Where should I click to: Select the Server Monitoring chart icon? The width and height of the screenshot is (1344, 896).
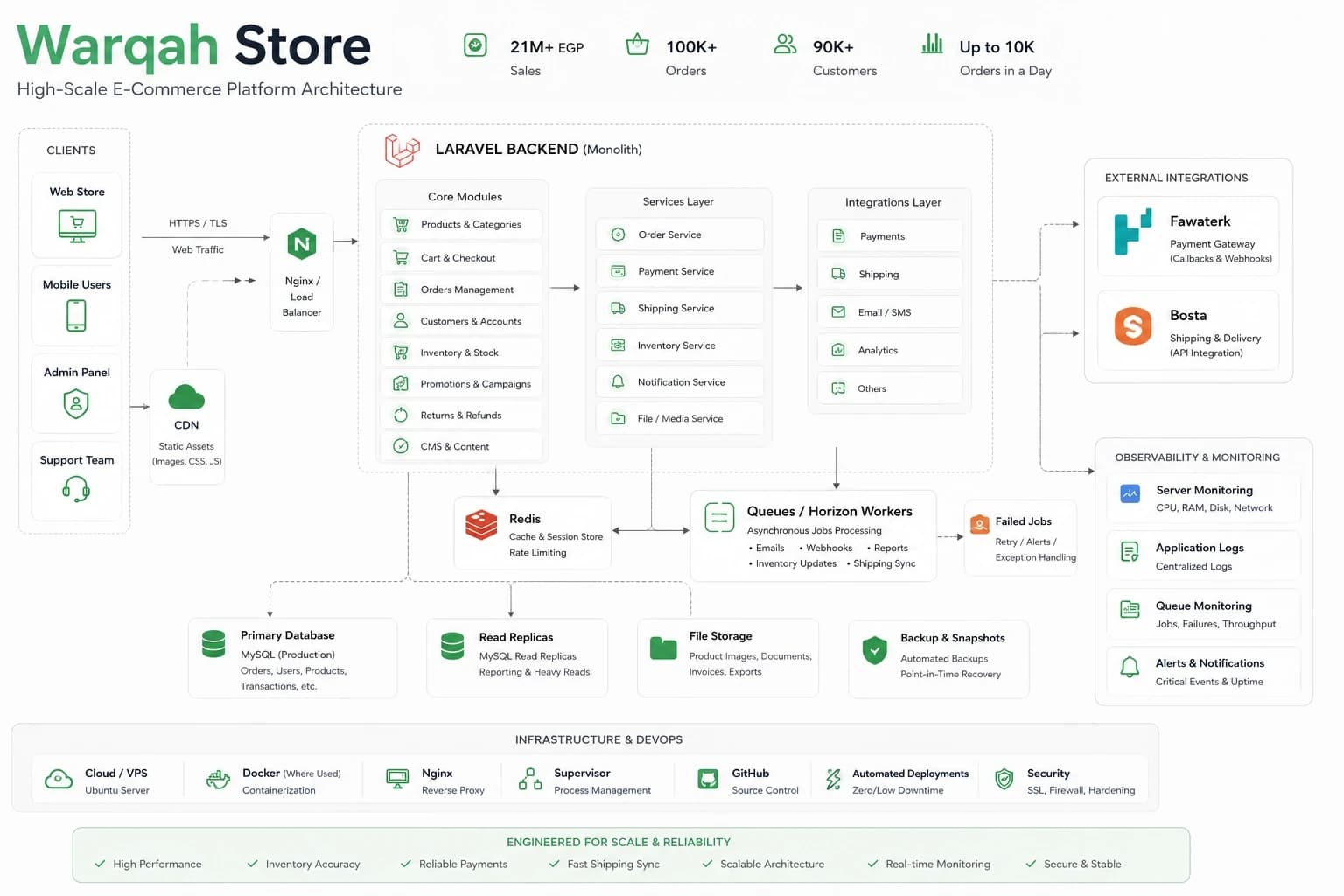pos(1130,493)
